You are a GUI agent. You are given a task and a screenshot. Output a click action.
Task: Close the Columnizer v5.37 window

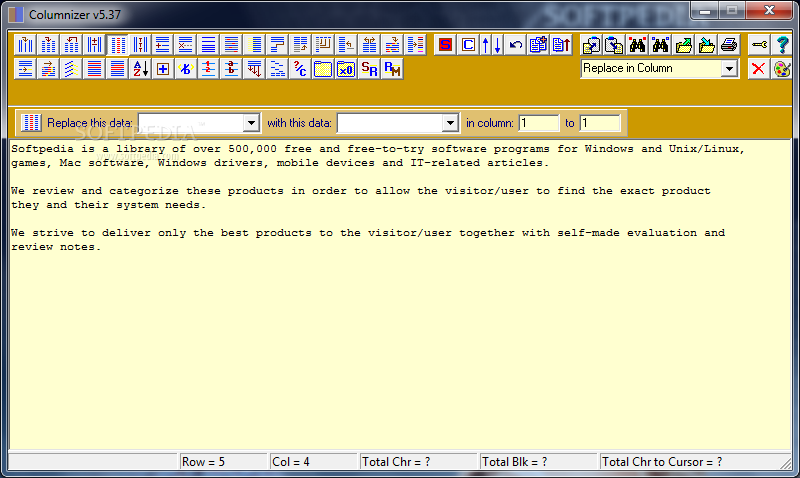point(769,10)
